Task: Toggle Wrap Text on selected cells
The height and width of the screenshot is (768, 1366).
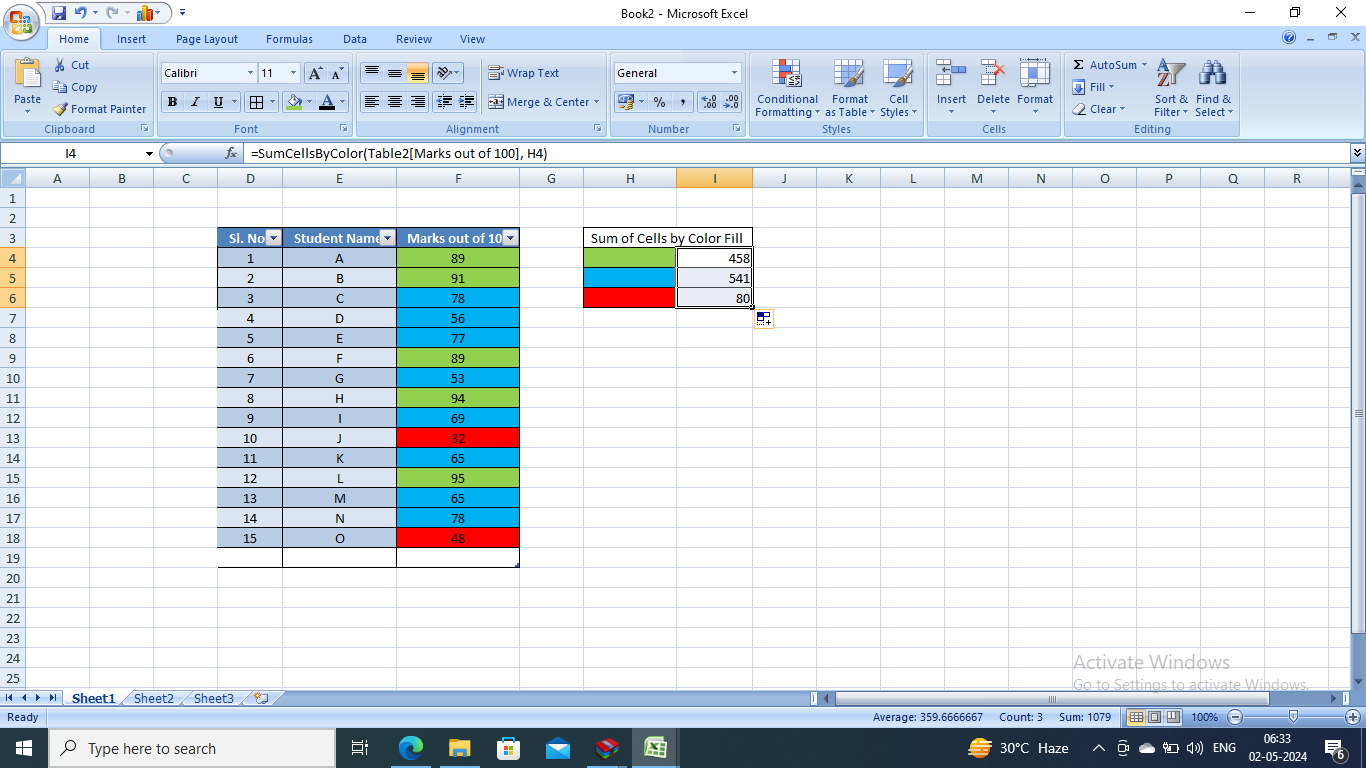Action: (x=524, y=73)
